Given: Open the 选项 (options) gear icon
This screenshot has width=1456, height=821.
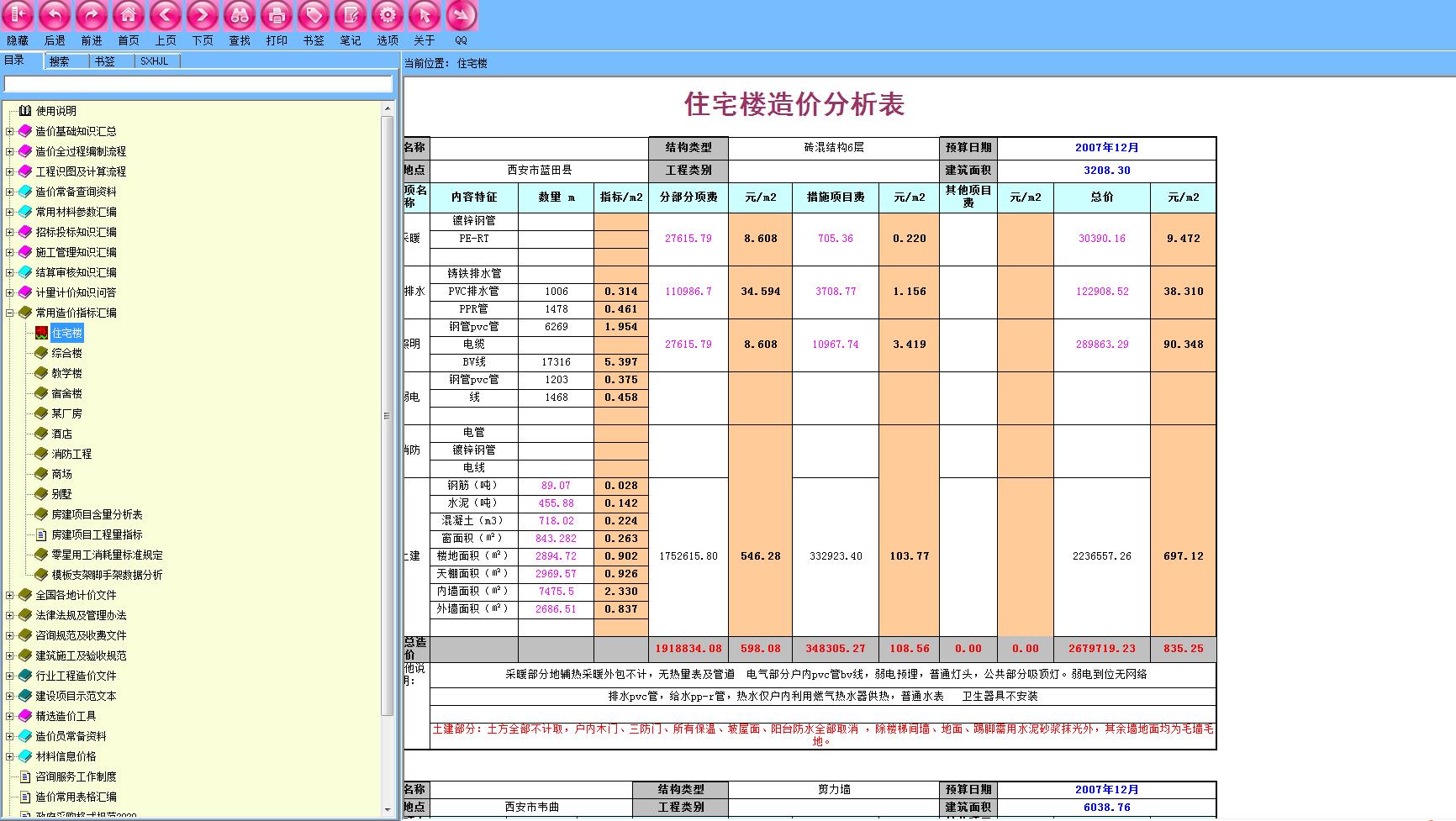Looking at the screenshot, I should 388,16.
